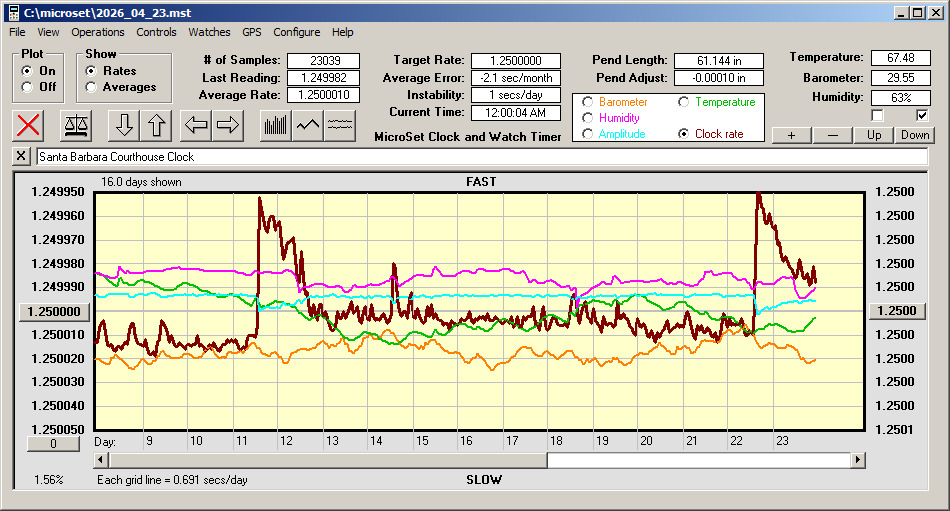
Task: Click the Down button
Action: point(914,135)
